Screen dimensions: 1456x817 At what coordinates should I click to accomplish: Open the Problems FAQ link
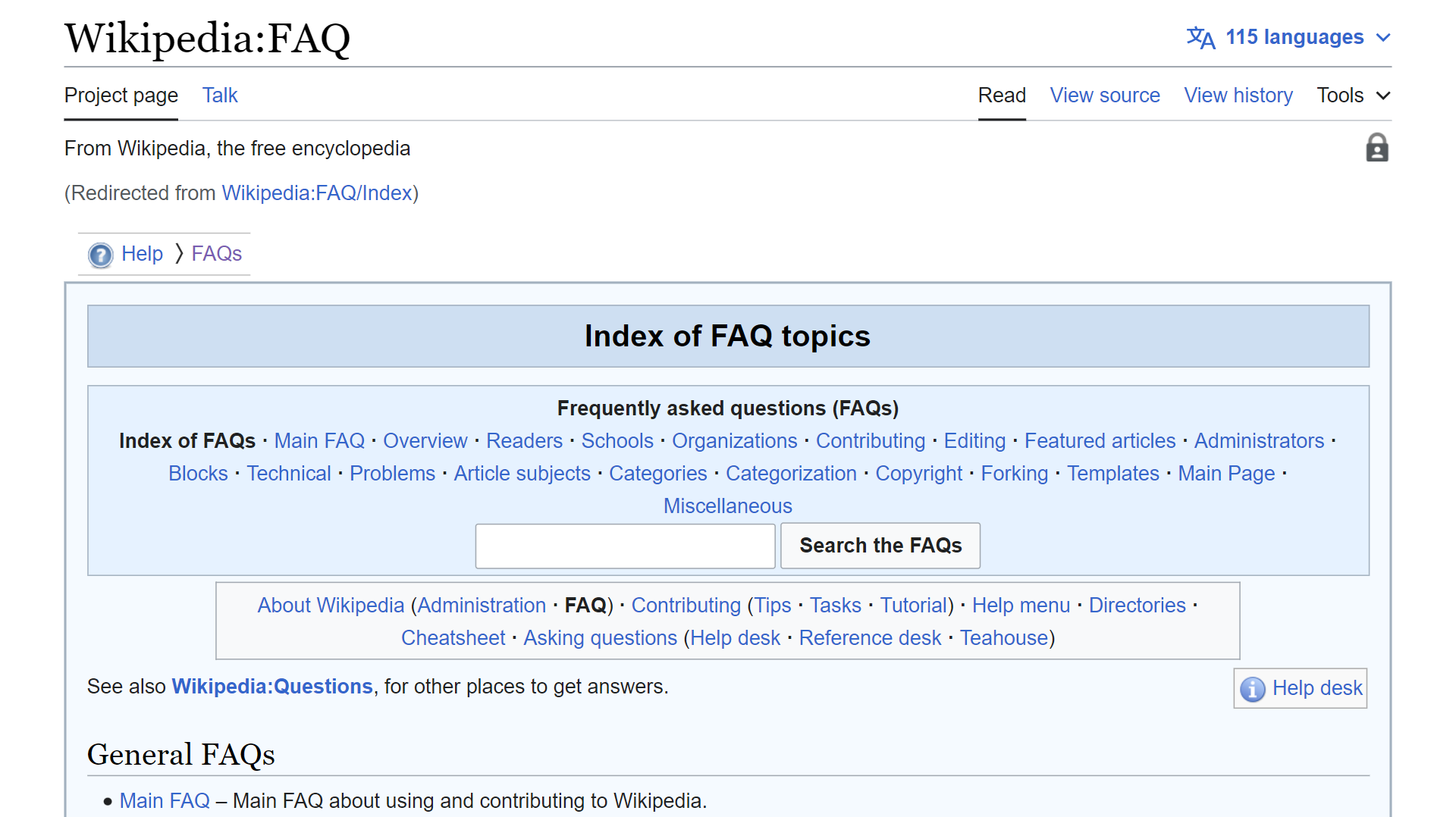[392, 474]
